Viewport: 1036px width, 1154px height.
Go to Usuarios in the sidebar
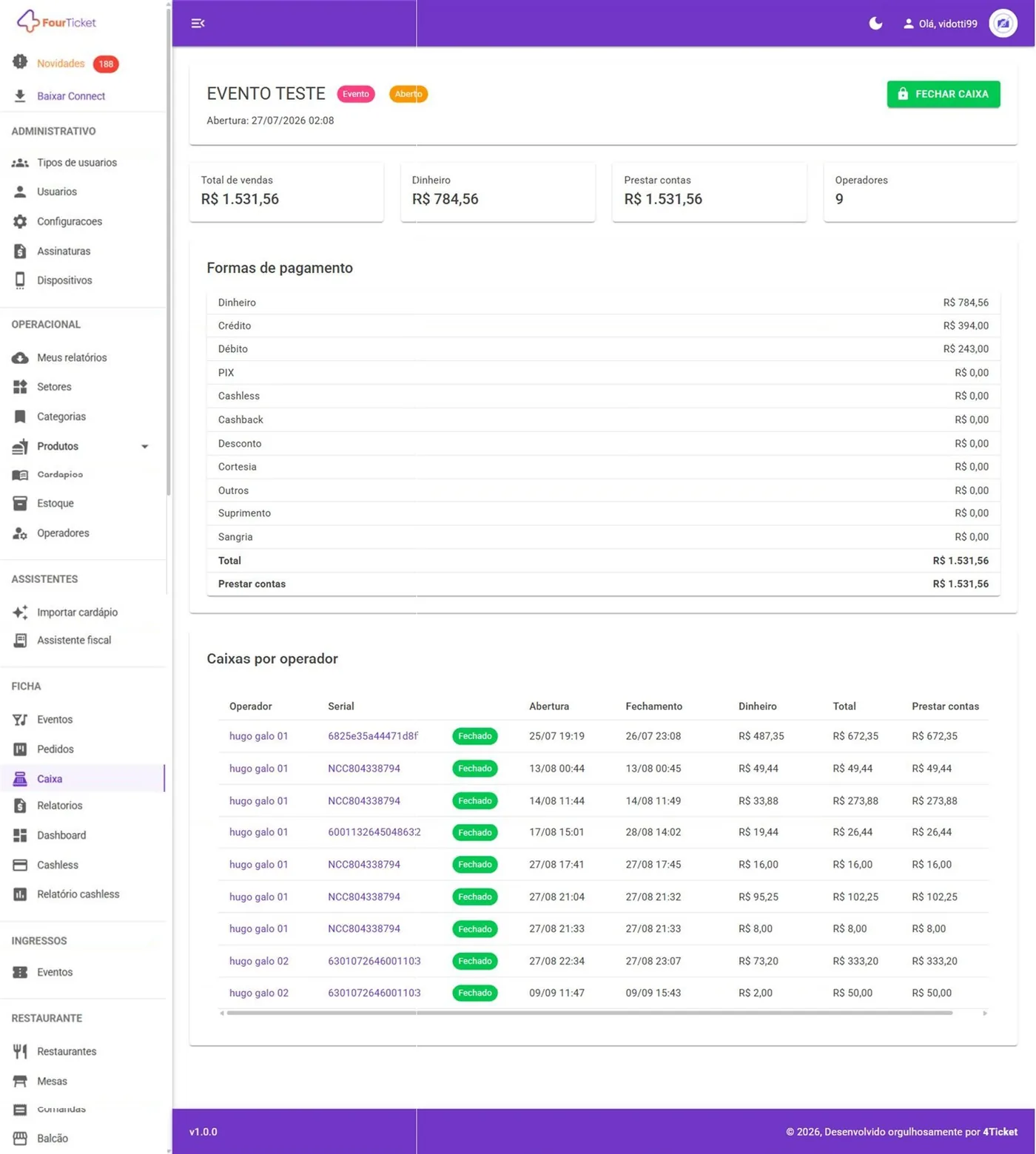click(57, 192)
